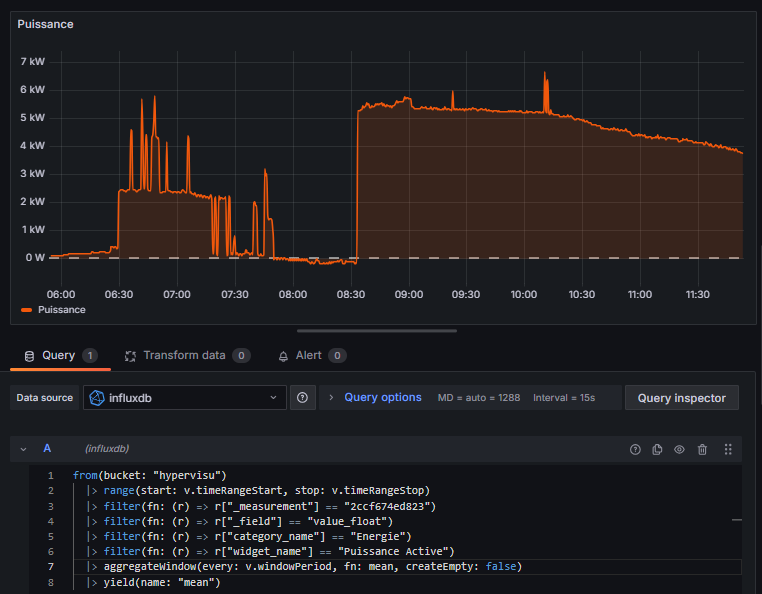Open the Query inspector
762x594 pixels.
[x=682, y=397]
